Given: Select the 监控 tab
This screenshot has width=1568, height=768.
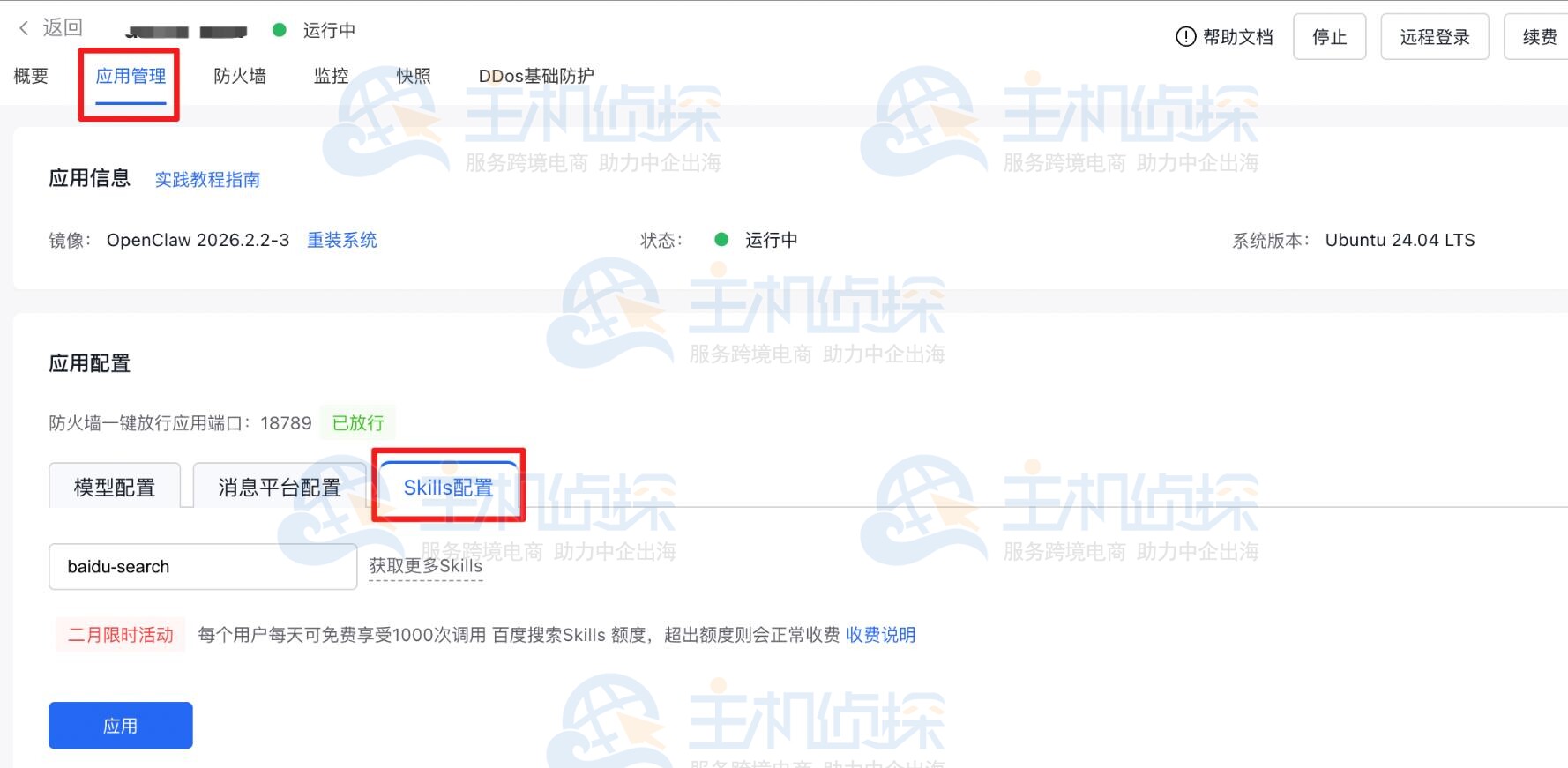Looking at the screenshot, I should point(332,76).
